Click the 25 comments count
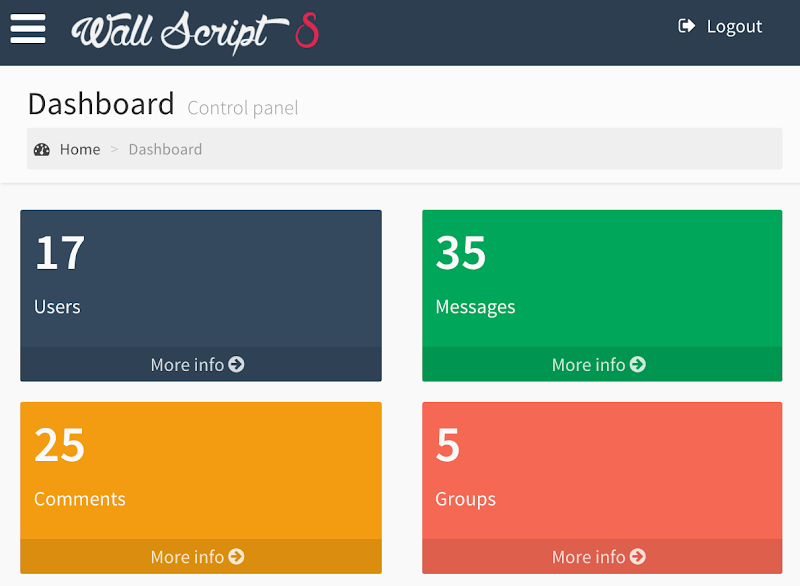Viewport: 800px width, 586px height. [60, 445]
